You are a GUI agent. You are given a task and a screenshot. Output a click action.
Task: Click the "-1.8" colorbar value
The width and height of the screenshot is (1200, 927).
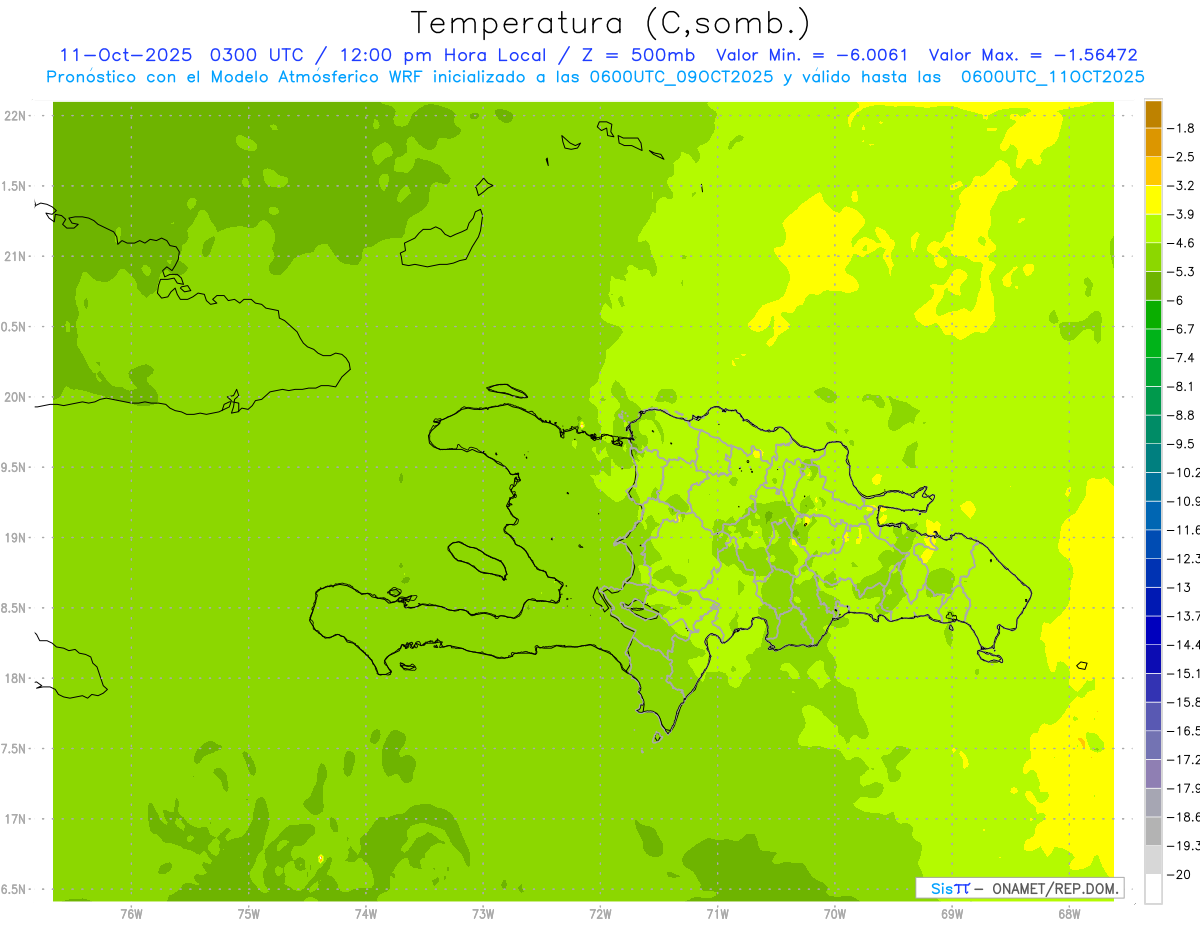pos(1180,128)
